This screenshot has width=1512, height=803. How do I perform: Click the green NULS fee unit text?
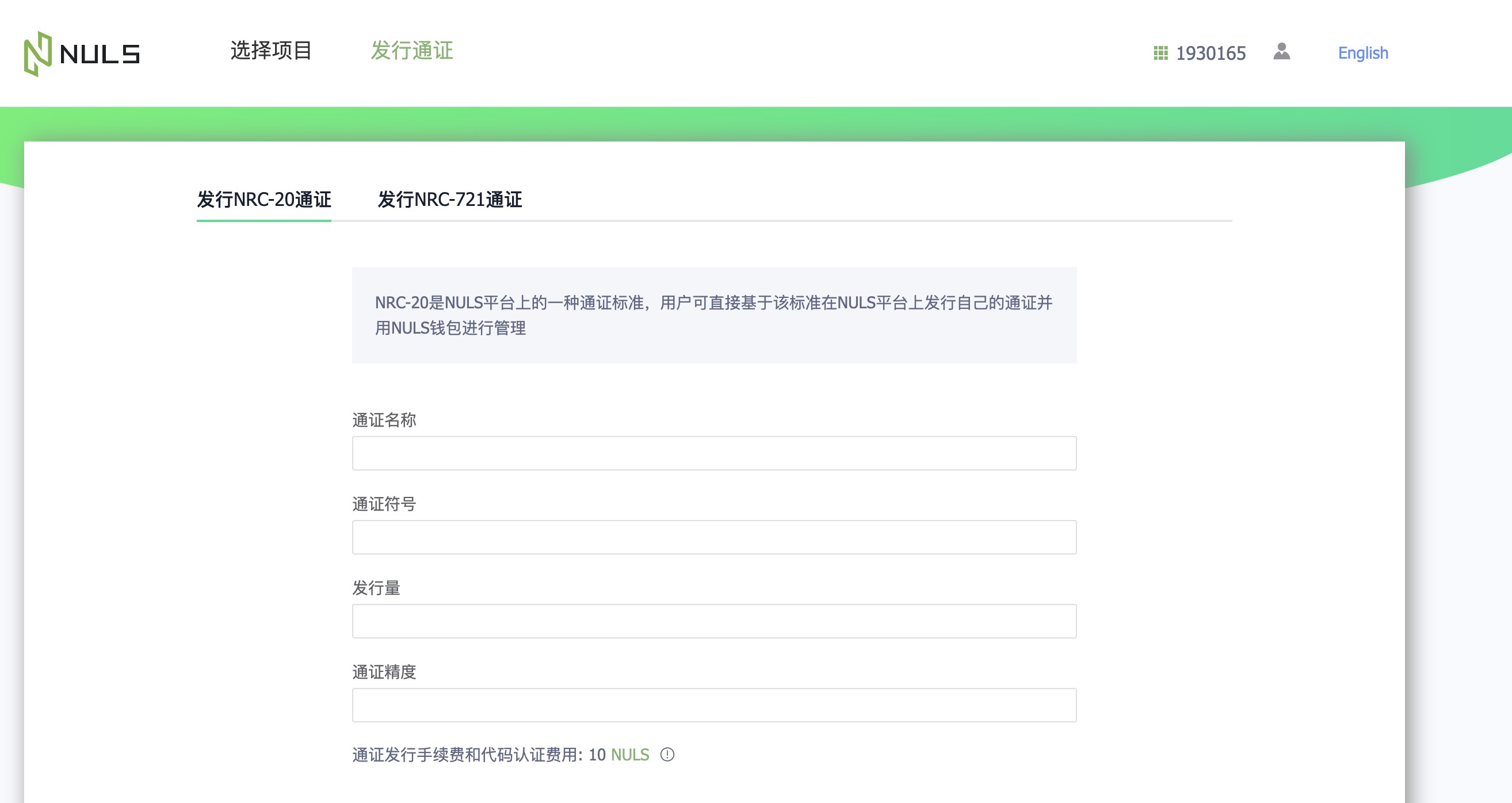[630, 755]
